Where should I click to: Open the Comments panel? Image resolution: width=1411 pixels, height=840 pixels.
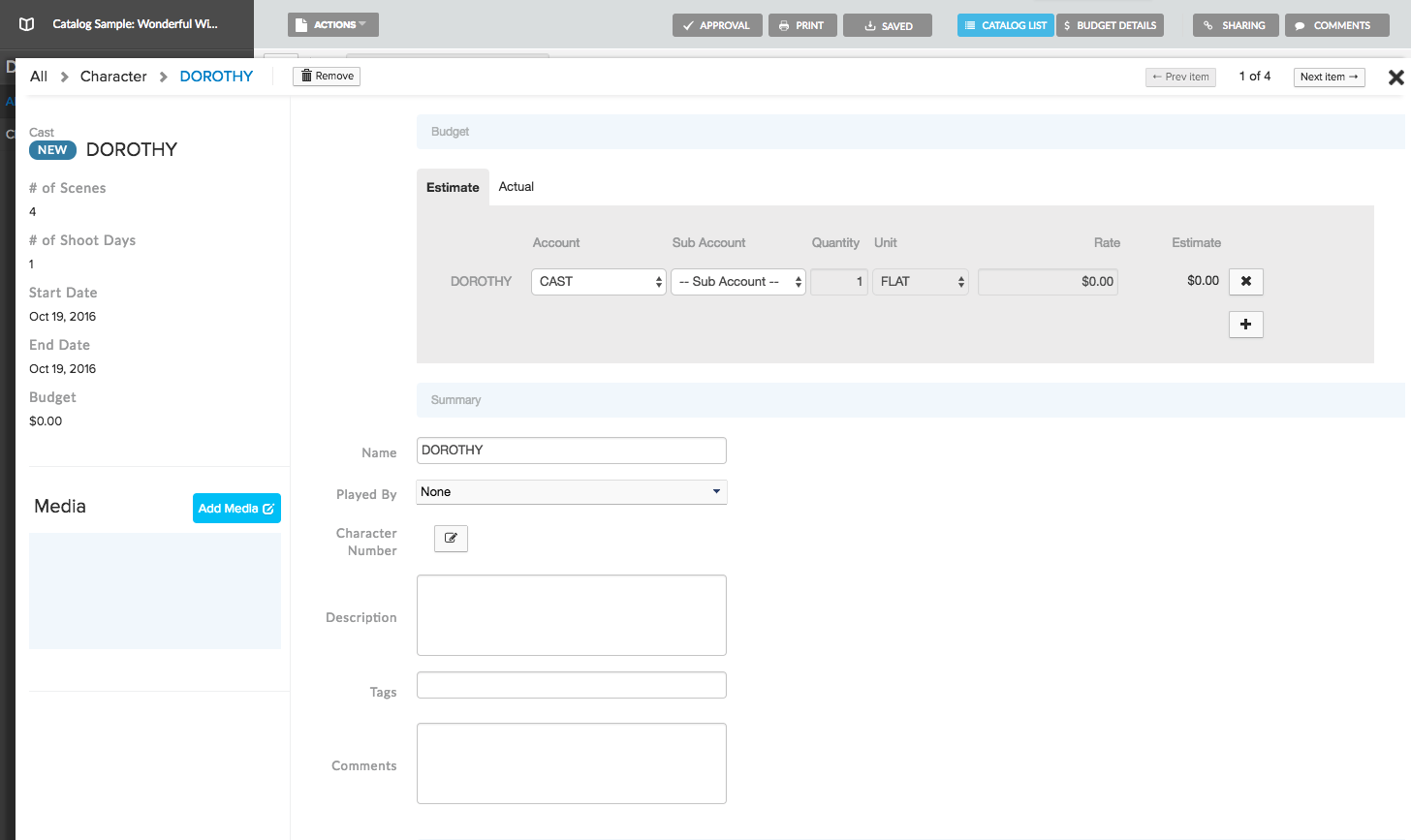tap(1337, 25)
